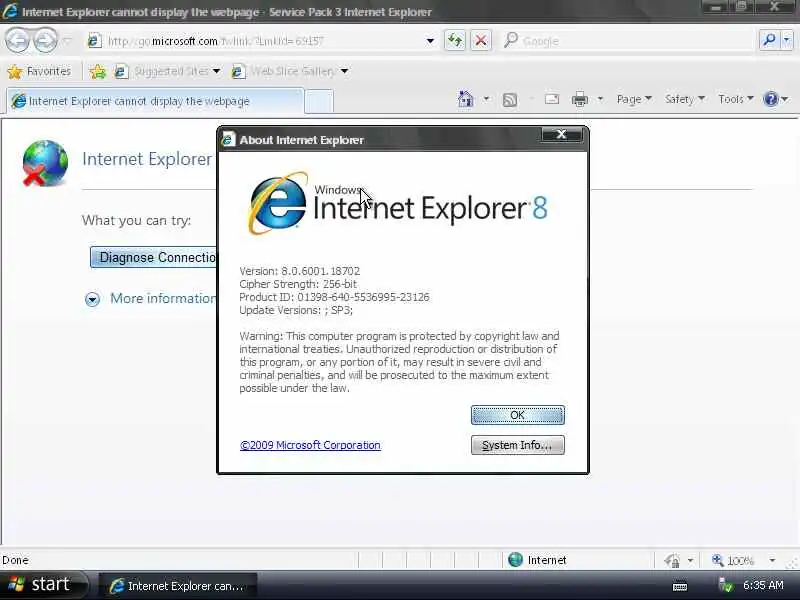This screenshot has width=800, height=600.
Task: Click the Home page icon
Action: 465,99
